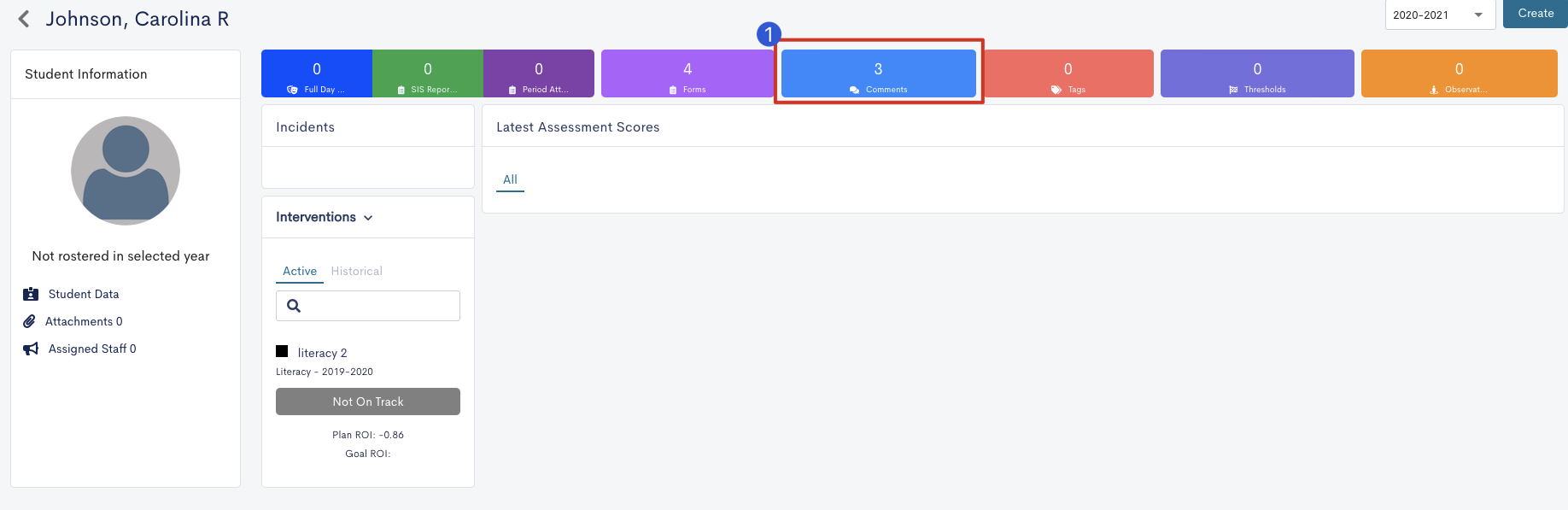Screen dimensions: 1568x510
Task: Click the black literacy 2 color square
Action: pos(282,351)
